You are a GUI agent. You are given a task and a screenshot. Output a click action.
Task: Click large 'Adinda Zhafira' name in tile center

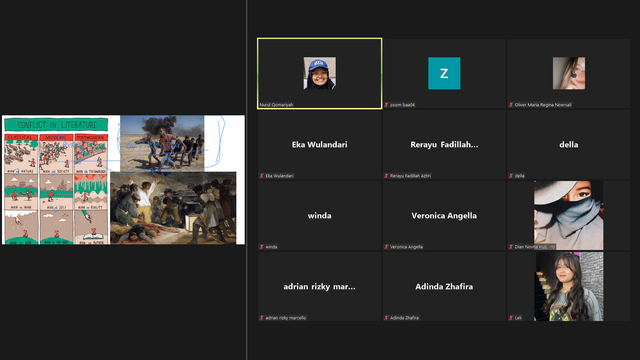point(444,287)
